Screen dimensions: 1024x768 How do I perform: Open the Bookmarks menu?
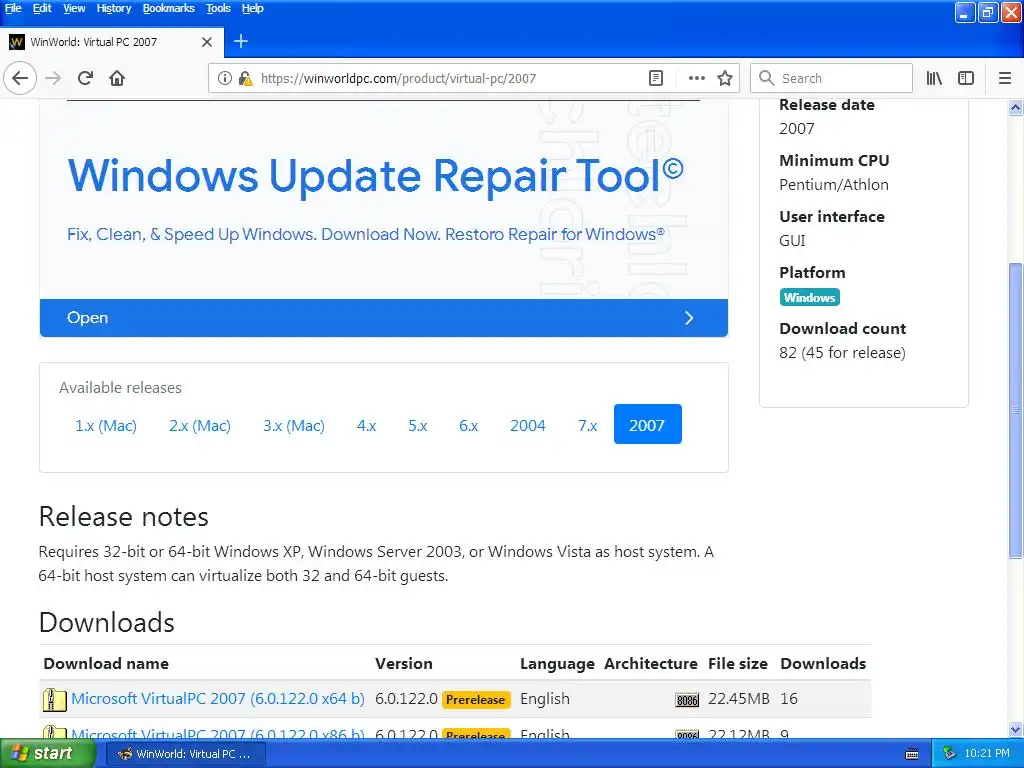pyautogui.click(x=168, y=8)
